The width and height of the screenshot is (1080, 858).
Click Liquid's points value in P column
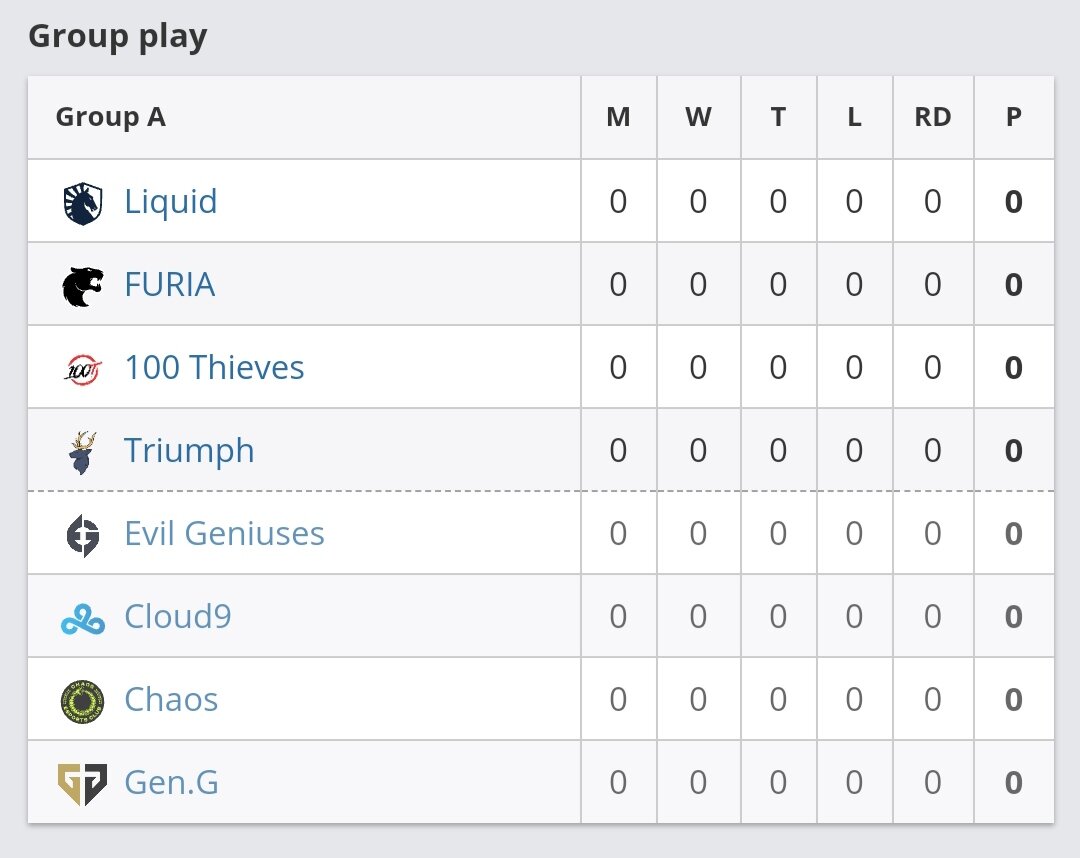pos(1013,203)
